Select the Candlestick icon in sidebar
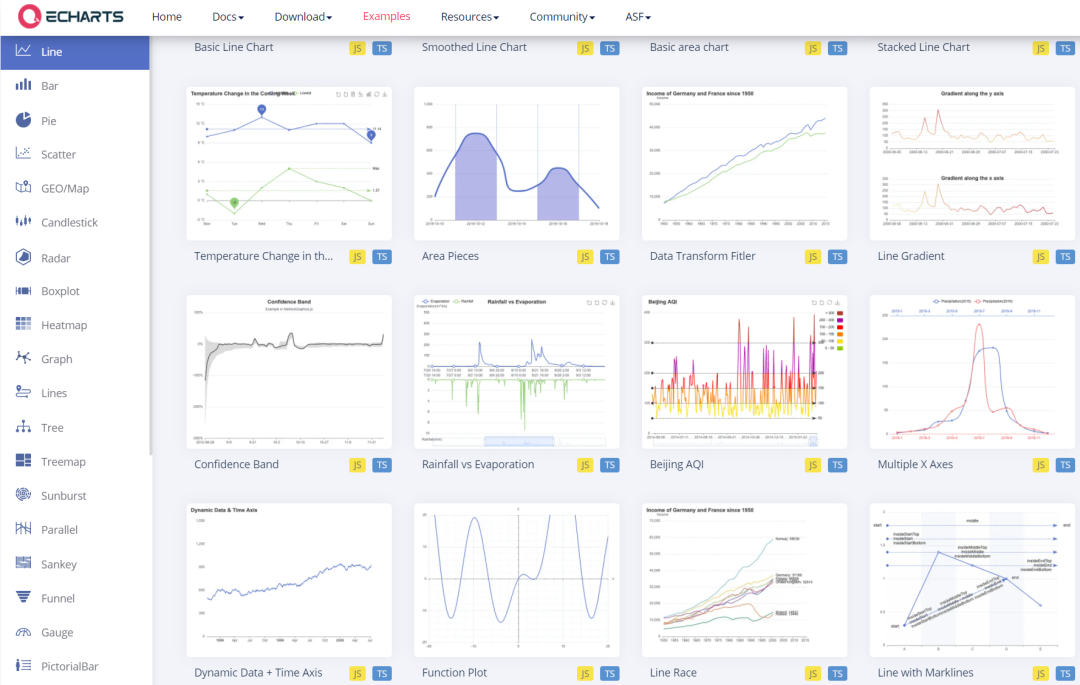The height and width of the screenshot is (685, 1080). click(x=23, y=222)
